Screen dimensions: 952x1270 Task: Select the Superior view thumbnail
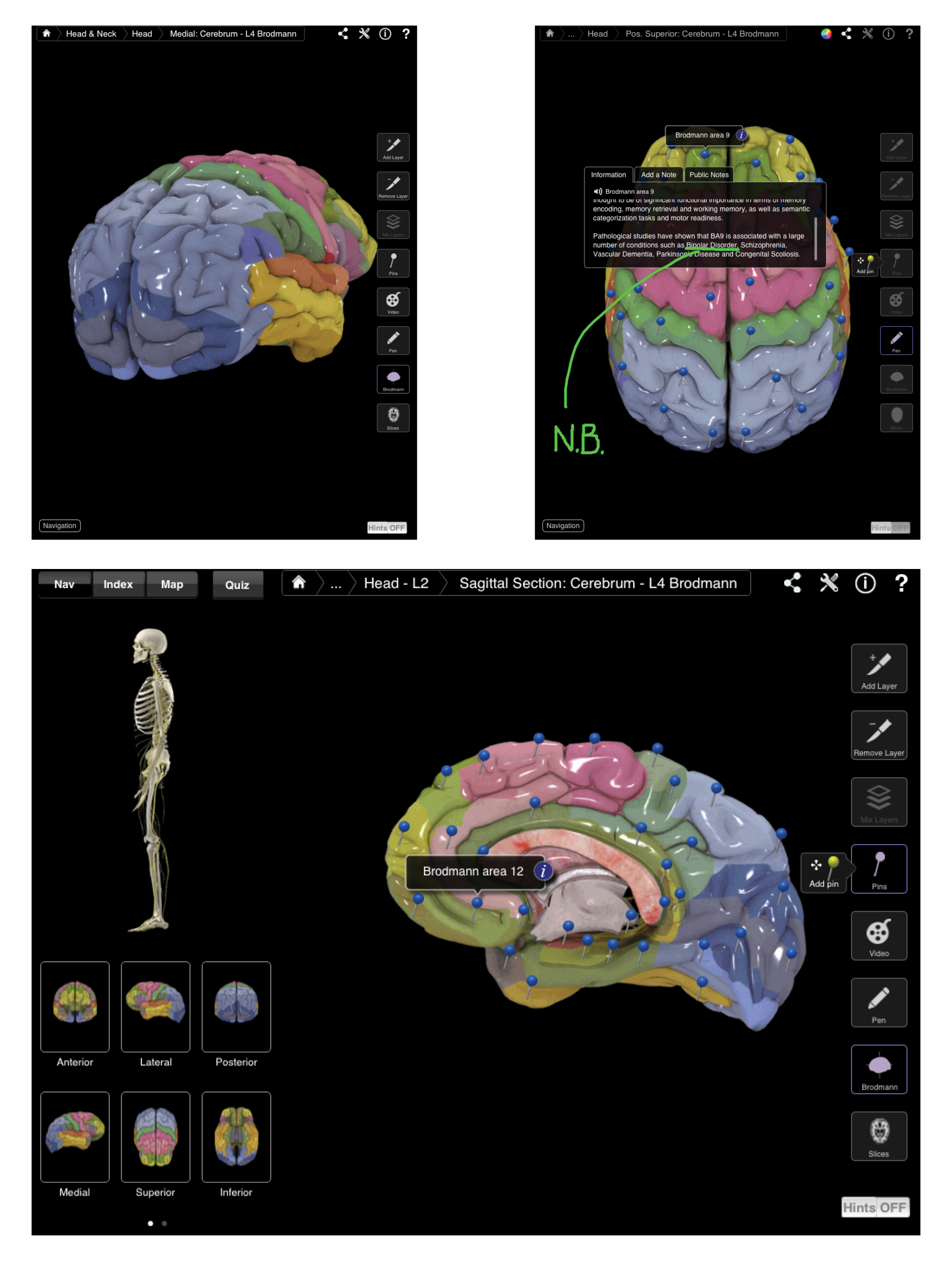pyautogui.click(x=156, y=1136)
